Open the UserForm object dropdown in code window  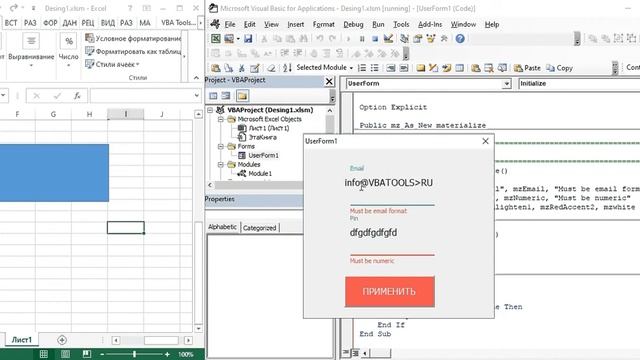507,84
